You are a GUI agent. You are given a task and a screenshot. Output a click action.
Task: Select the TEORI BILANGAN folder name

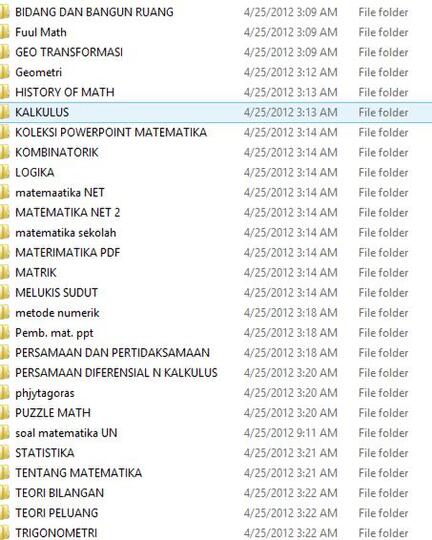(60, 493)
